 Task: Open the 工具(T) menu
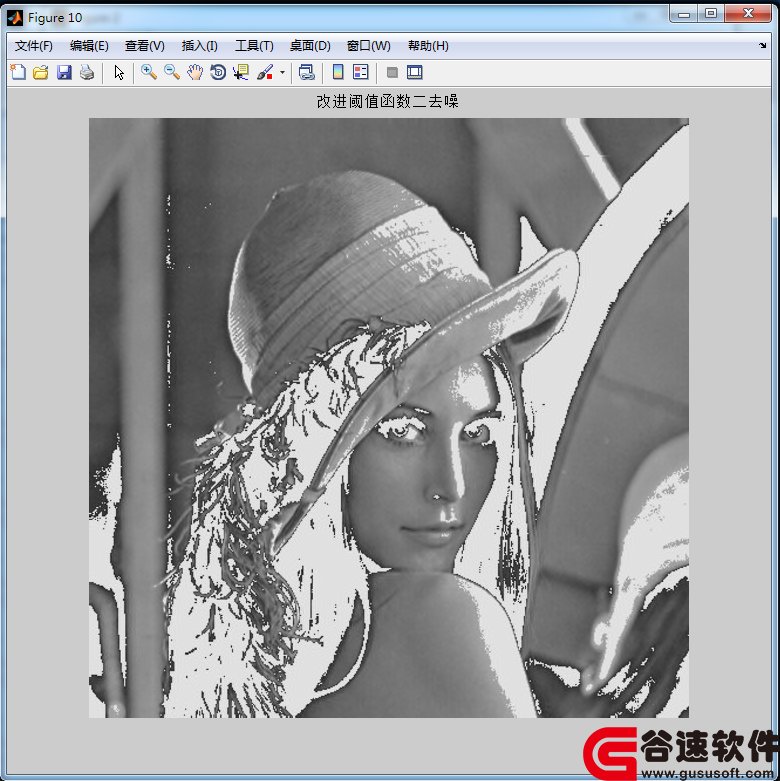[254, 46]
